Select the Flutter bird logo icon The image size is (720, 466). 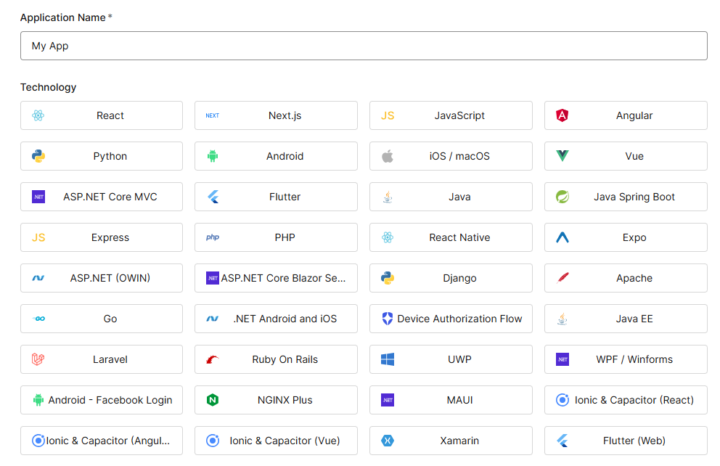[x=213, y=197]
